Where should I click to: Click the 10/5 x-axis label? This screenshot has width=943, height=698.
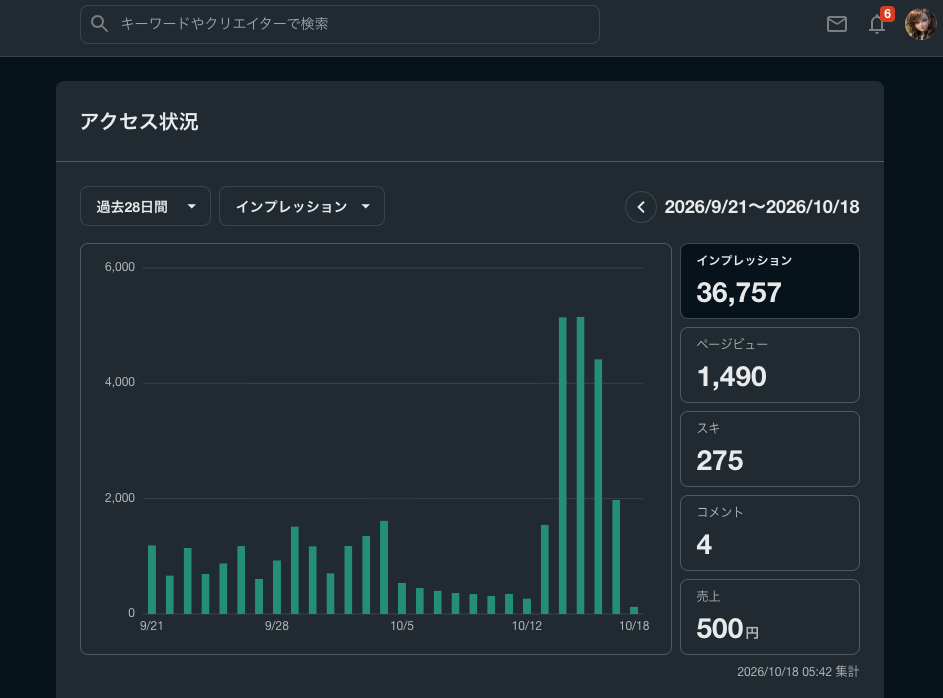click(x=402, y=626)
